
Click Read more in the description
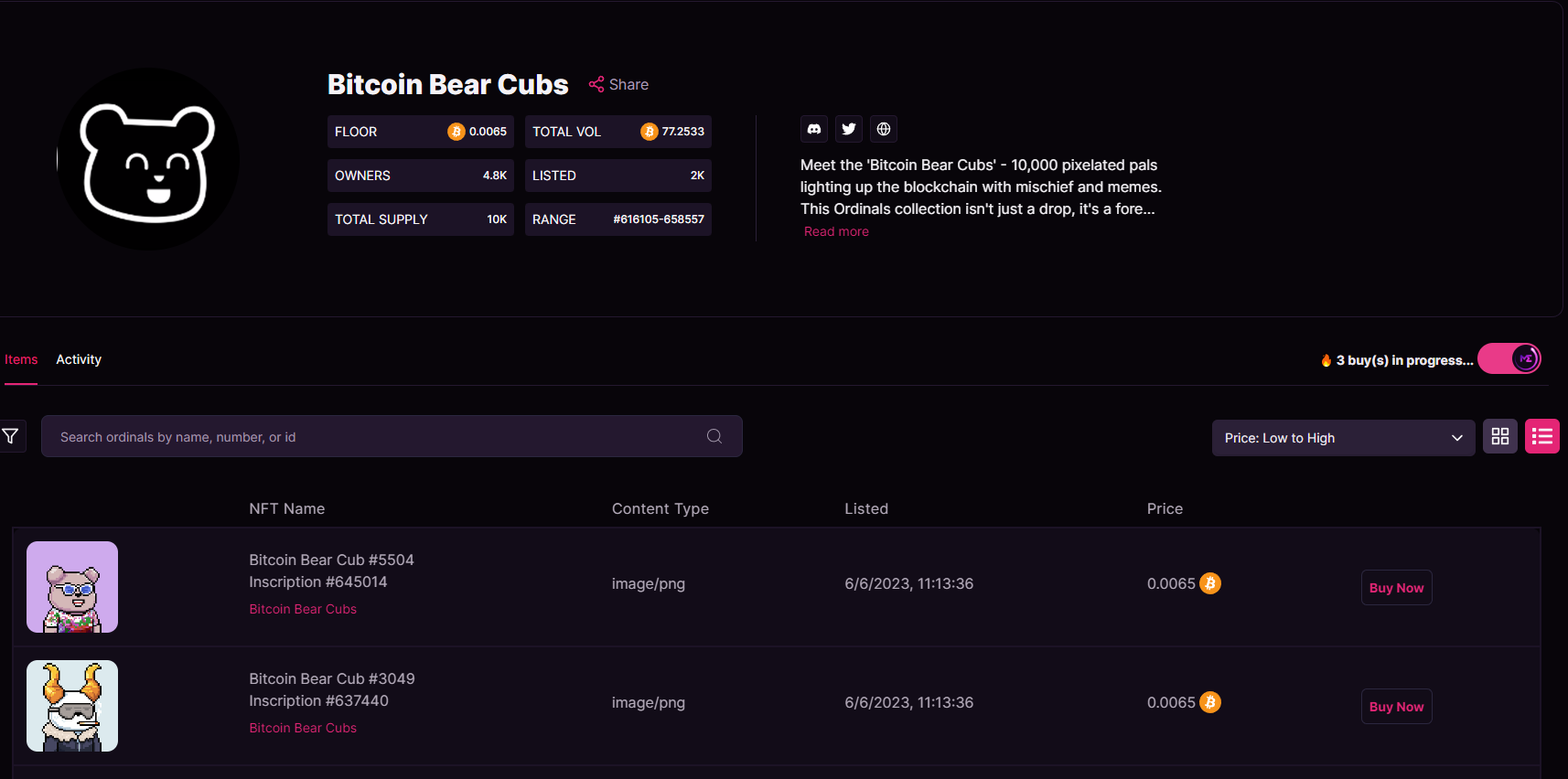point(836,231)
